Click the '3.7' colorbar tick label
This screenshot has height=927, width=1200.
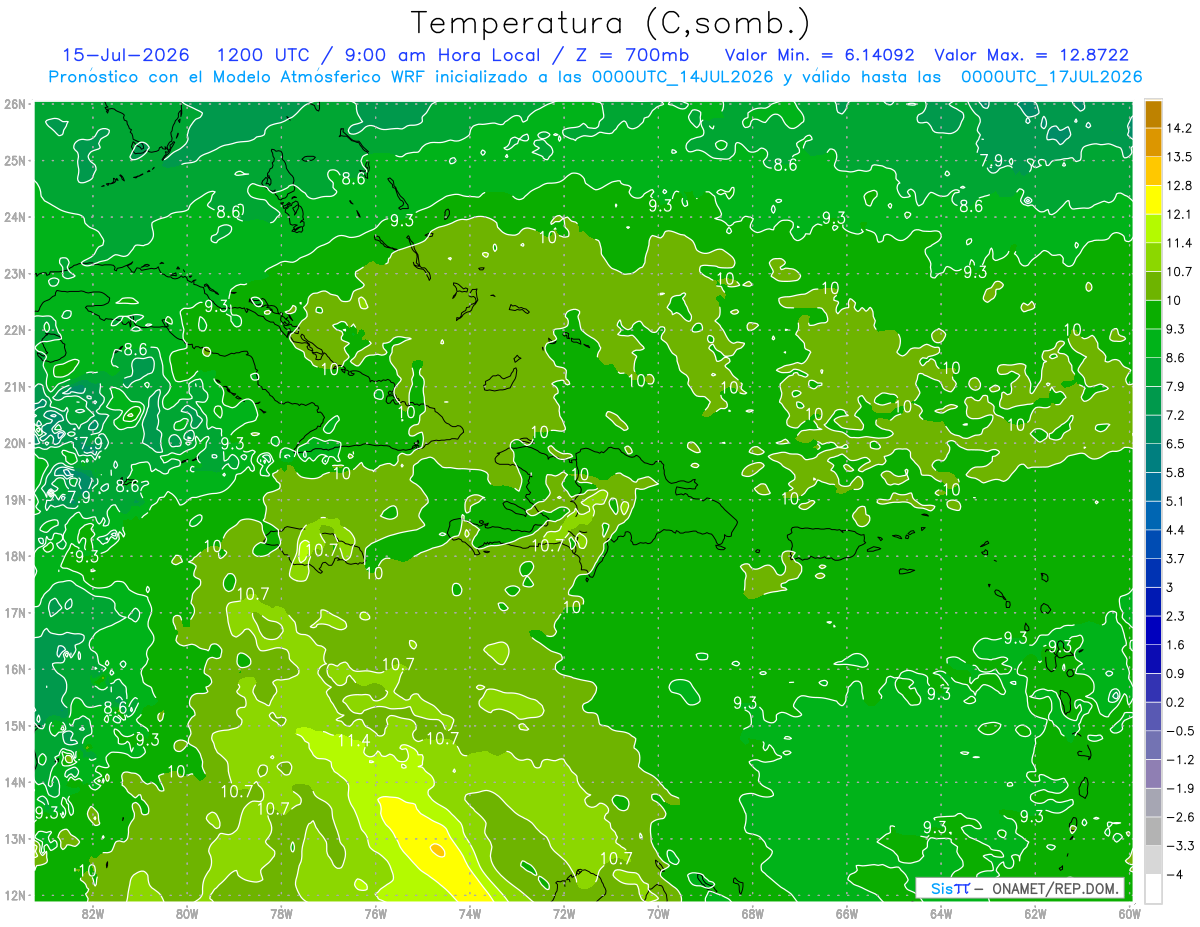point(1175,558)
